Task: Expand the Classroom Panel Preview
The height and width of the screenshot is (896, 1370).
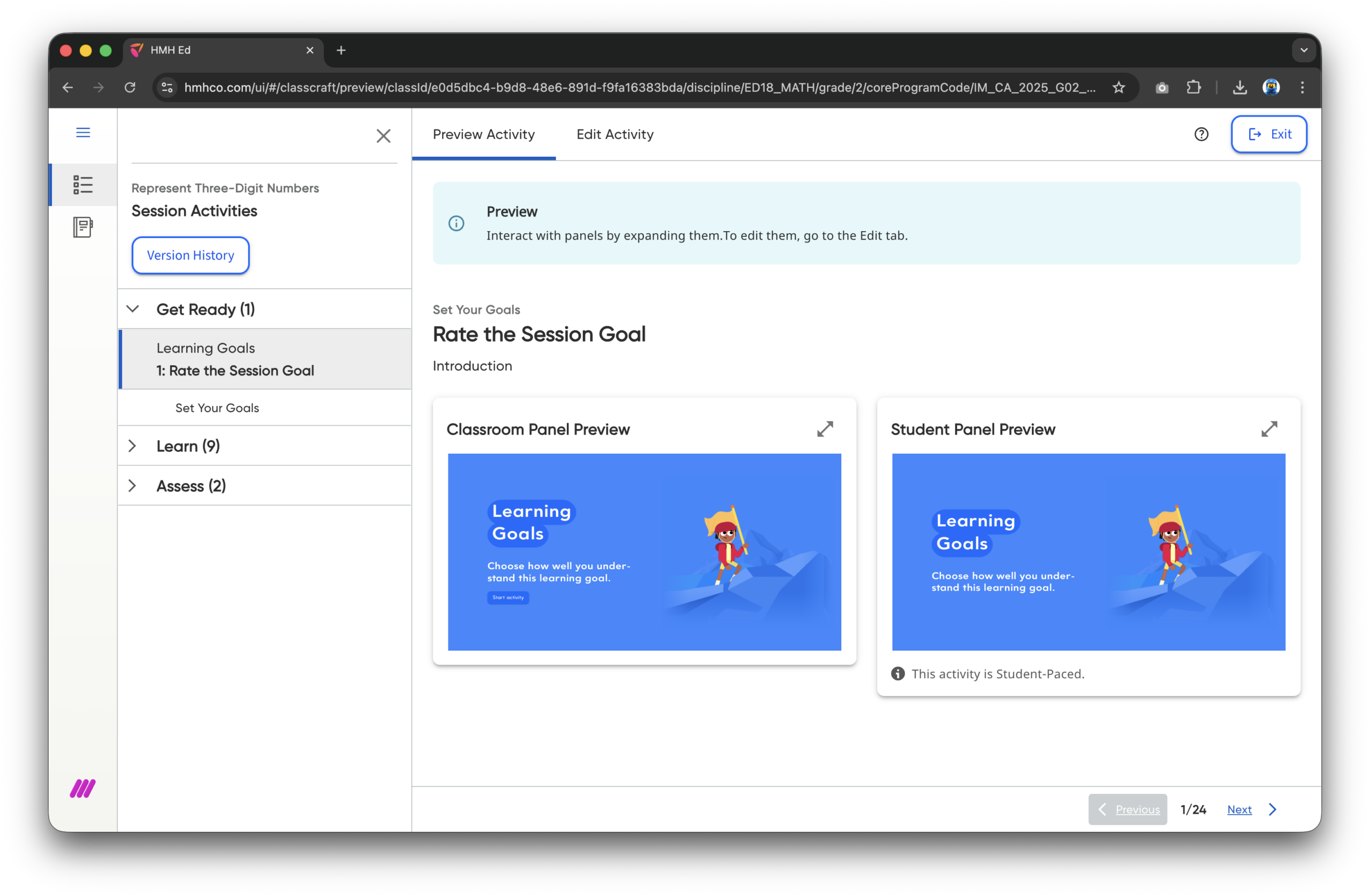Action: click(x=824, y=430)
